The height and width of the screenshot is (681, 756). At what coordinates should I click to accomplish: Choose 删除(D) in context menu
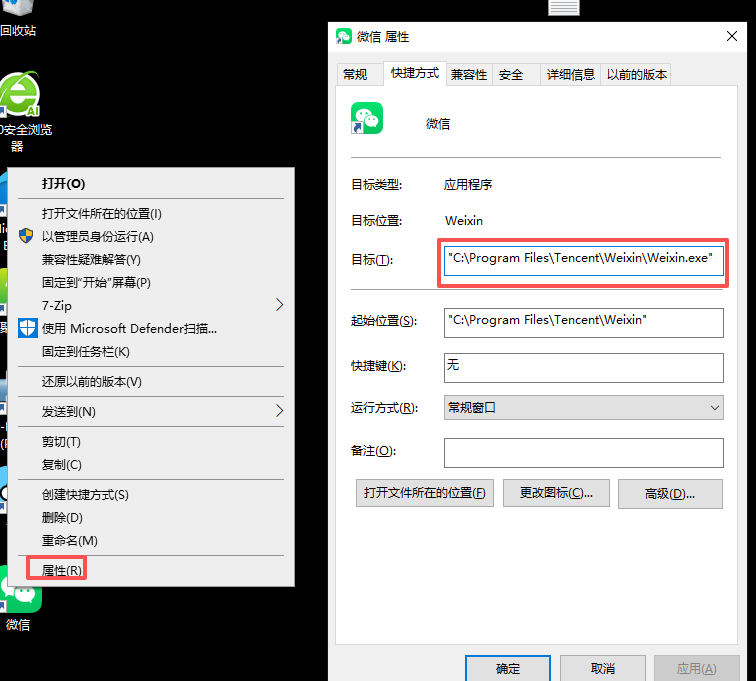[x=151, y=518]
